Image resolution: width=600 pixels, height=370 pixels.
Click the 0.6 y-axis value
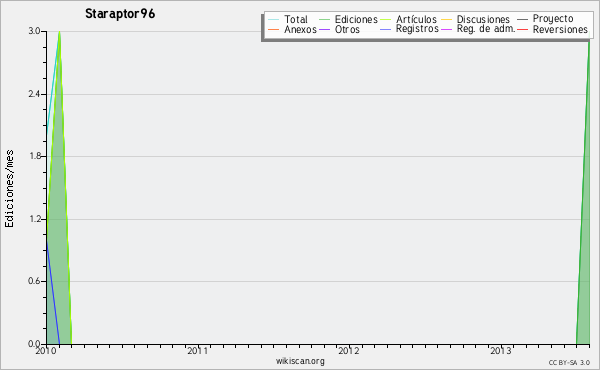point(34,281)
